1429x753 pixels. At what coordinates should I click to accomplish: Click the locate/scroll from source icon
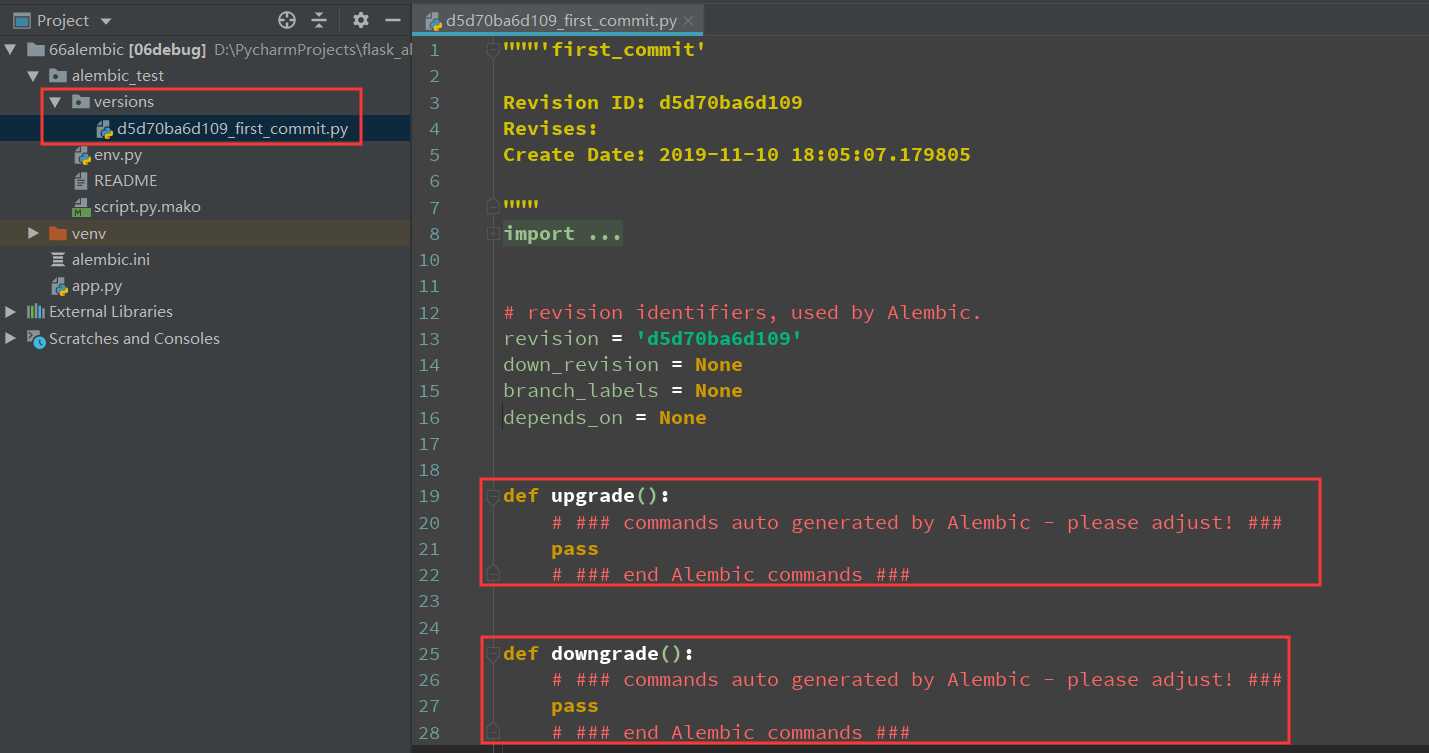pos(287,20)
